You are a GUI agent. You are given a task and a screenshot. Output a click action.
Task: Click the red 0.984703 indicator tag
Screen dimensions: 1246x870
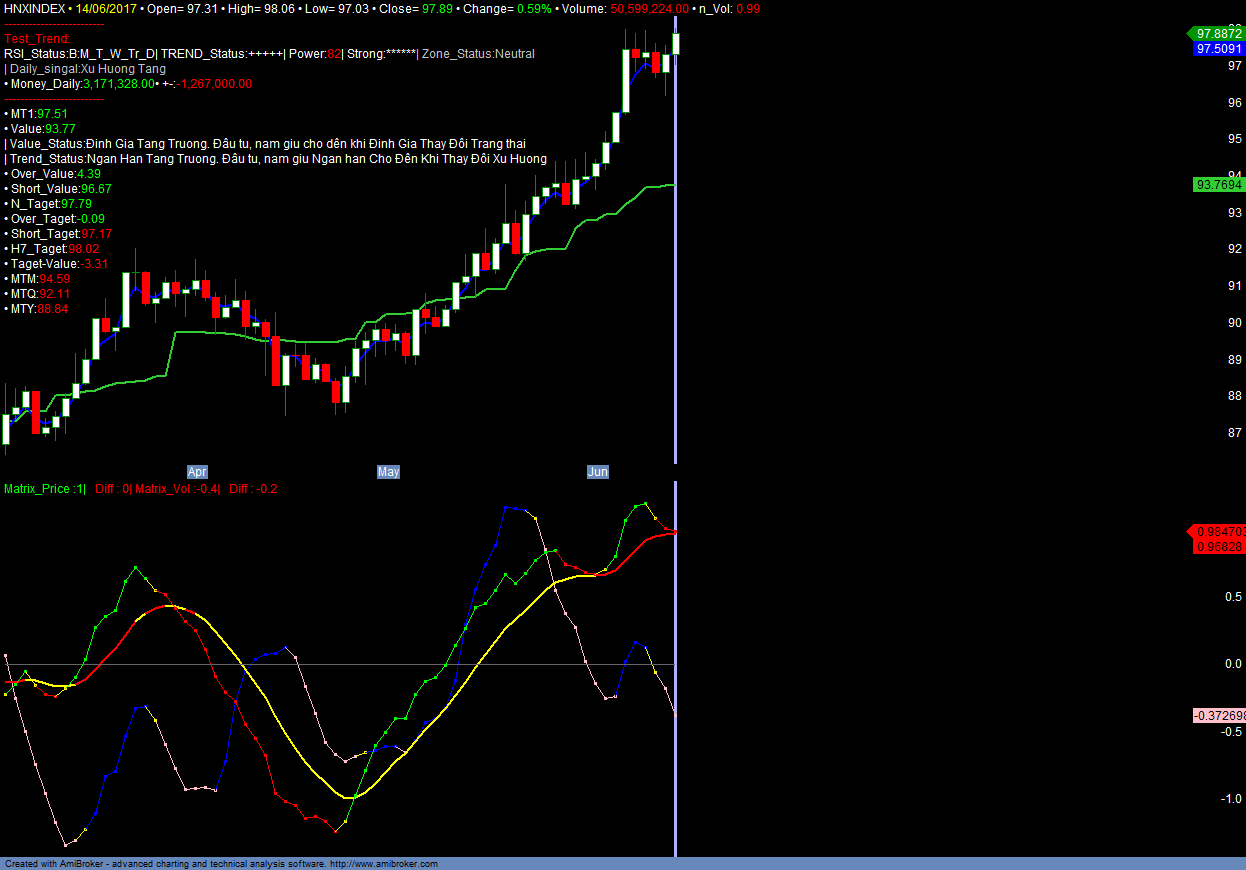click(x=1218, y=532)
